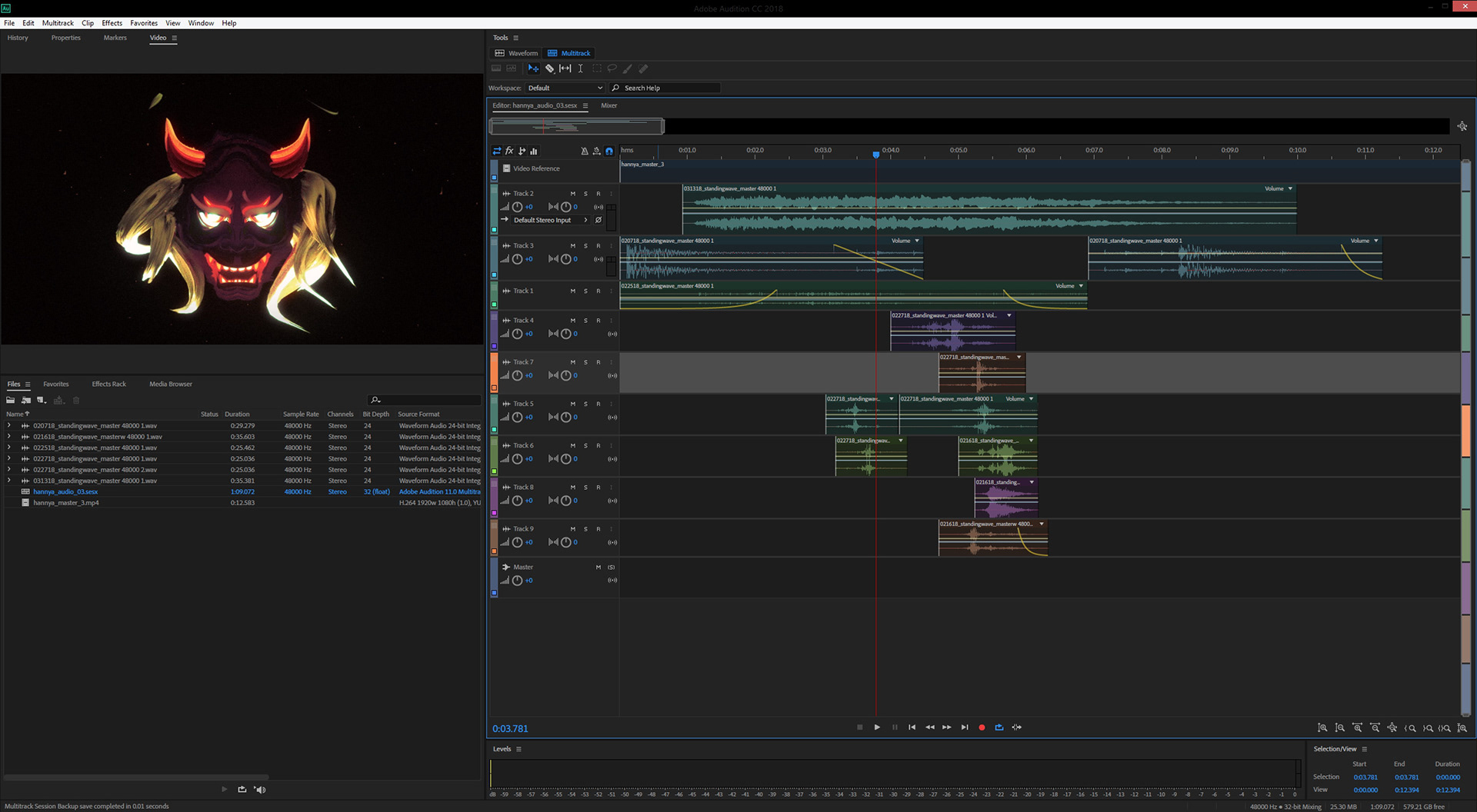Open Levels panel menu
This screenshot has height=812, width=1477.
518,749
